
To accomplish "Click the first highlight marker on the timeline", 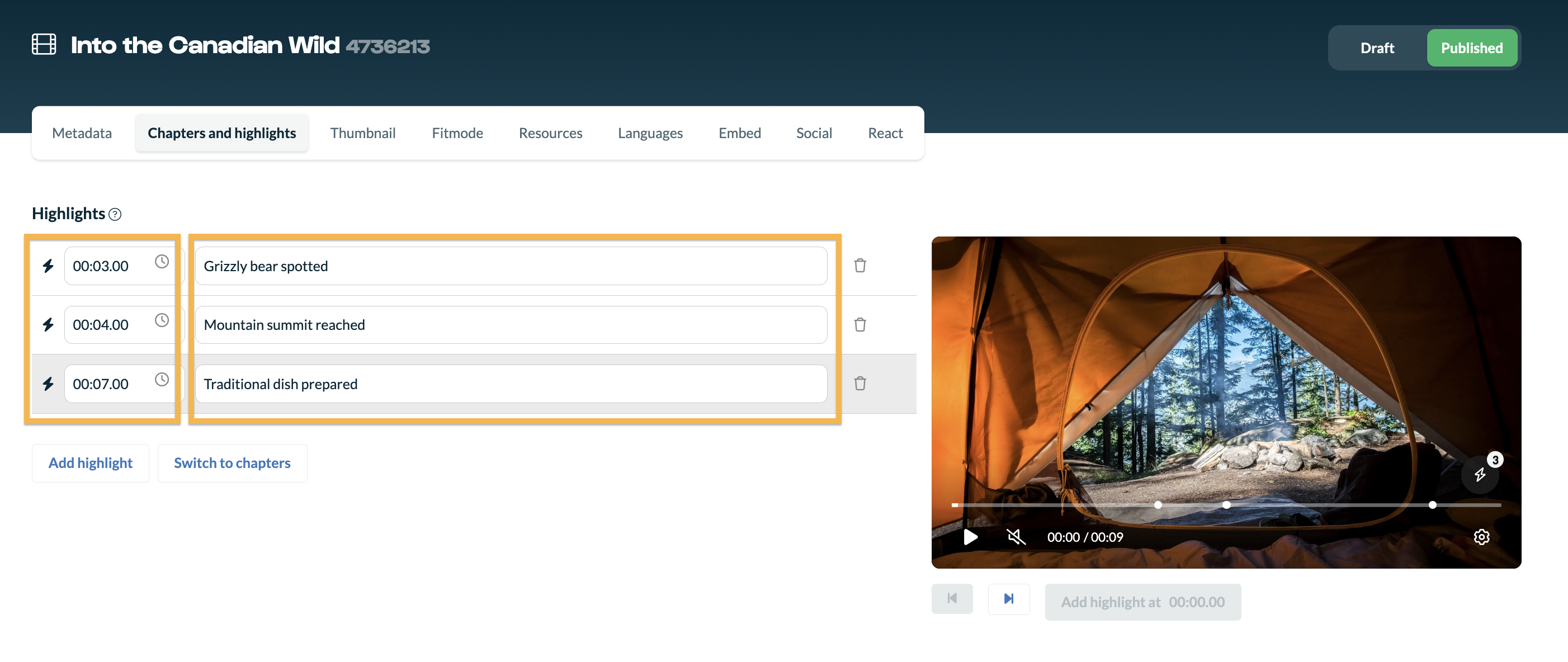I will pos(1158,504).
